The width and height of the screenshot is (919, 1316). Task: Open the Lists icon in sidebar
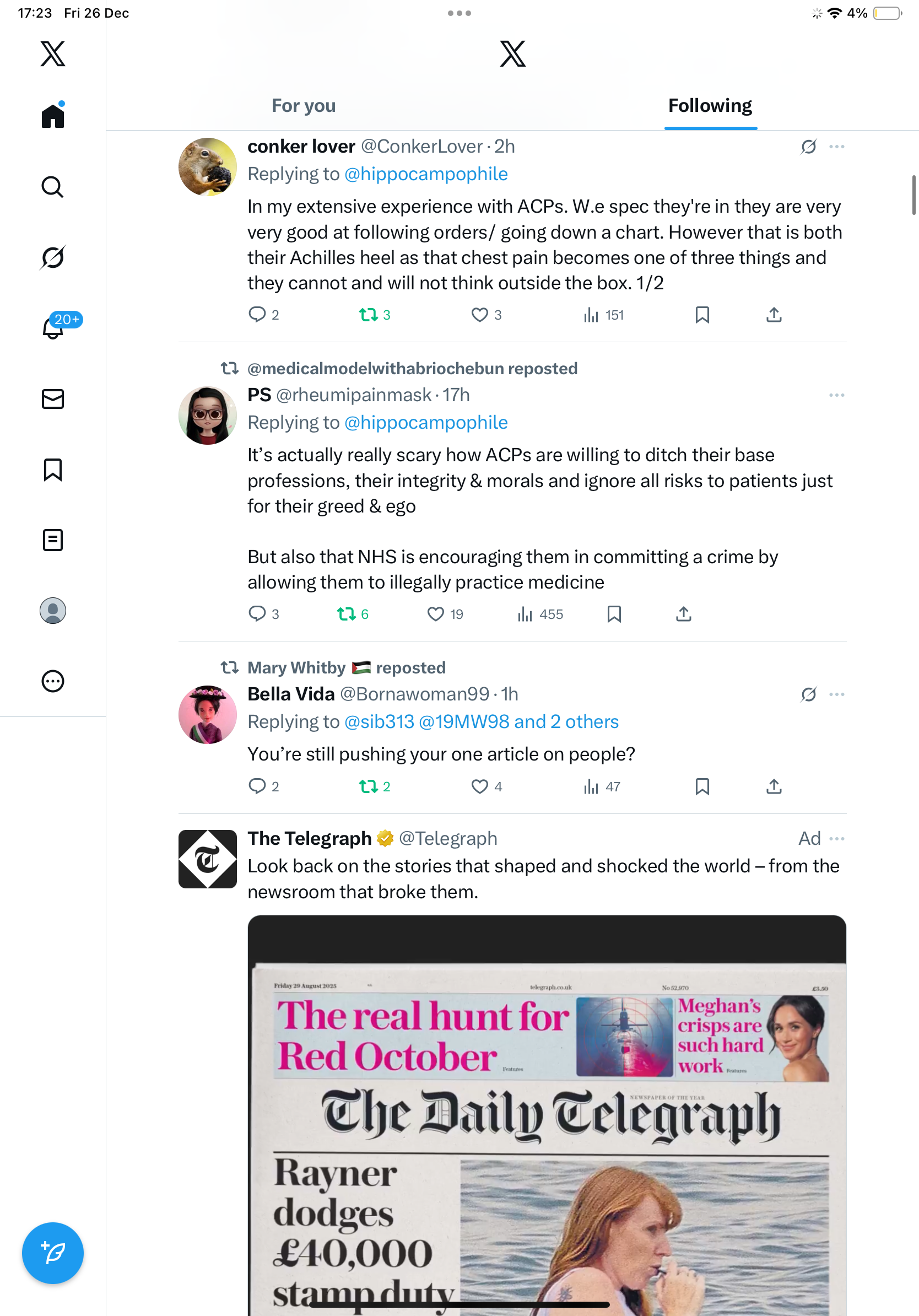[53, 540]
